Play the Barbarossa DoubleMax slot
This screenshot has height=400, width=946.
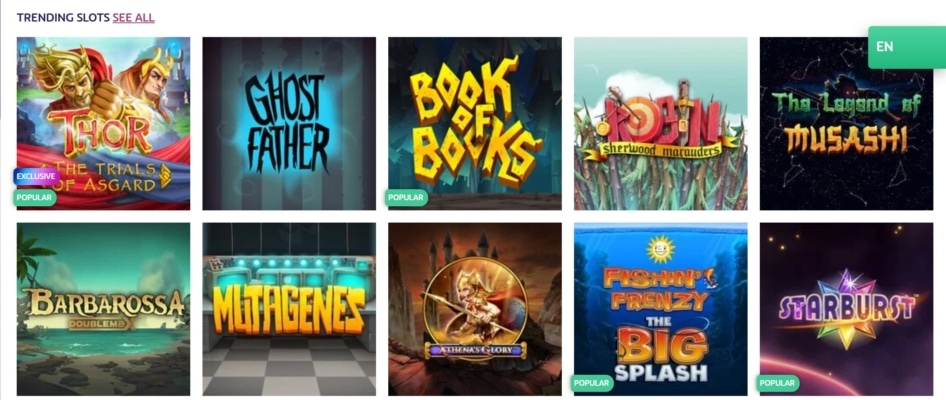[103, 309]
